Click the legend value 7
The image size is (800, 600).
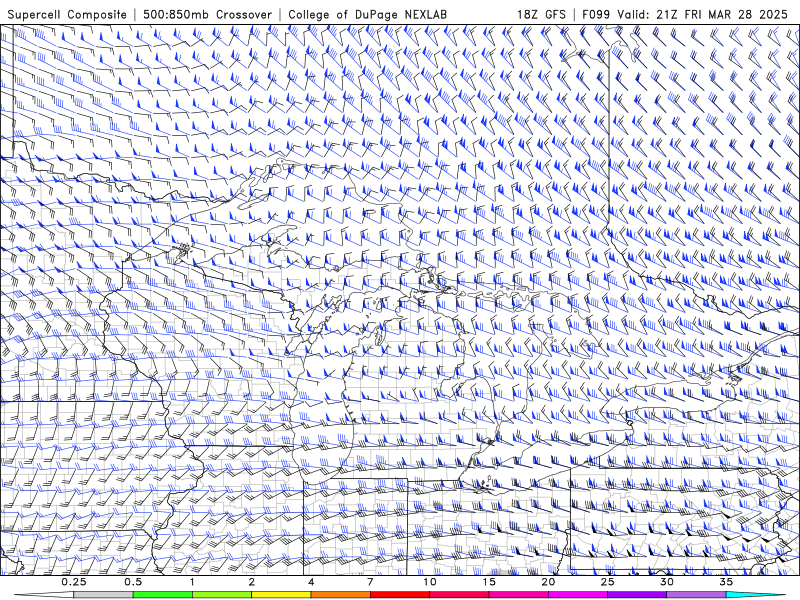(x=370, y=582)
